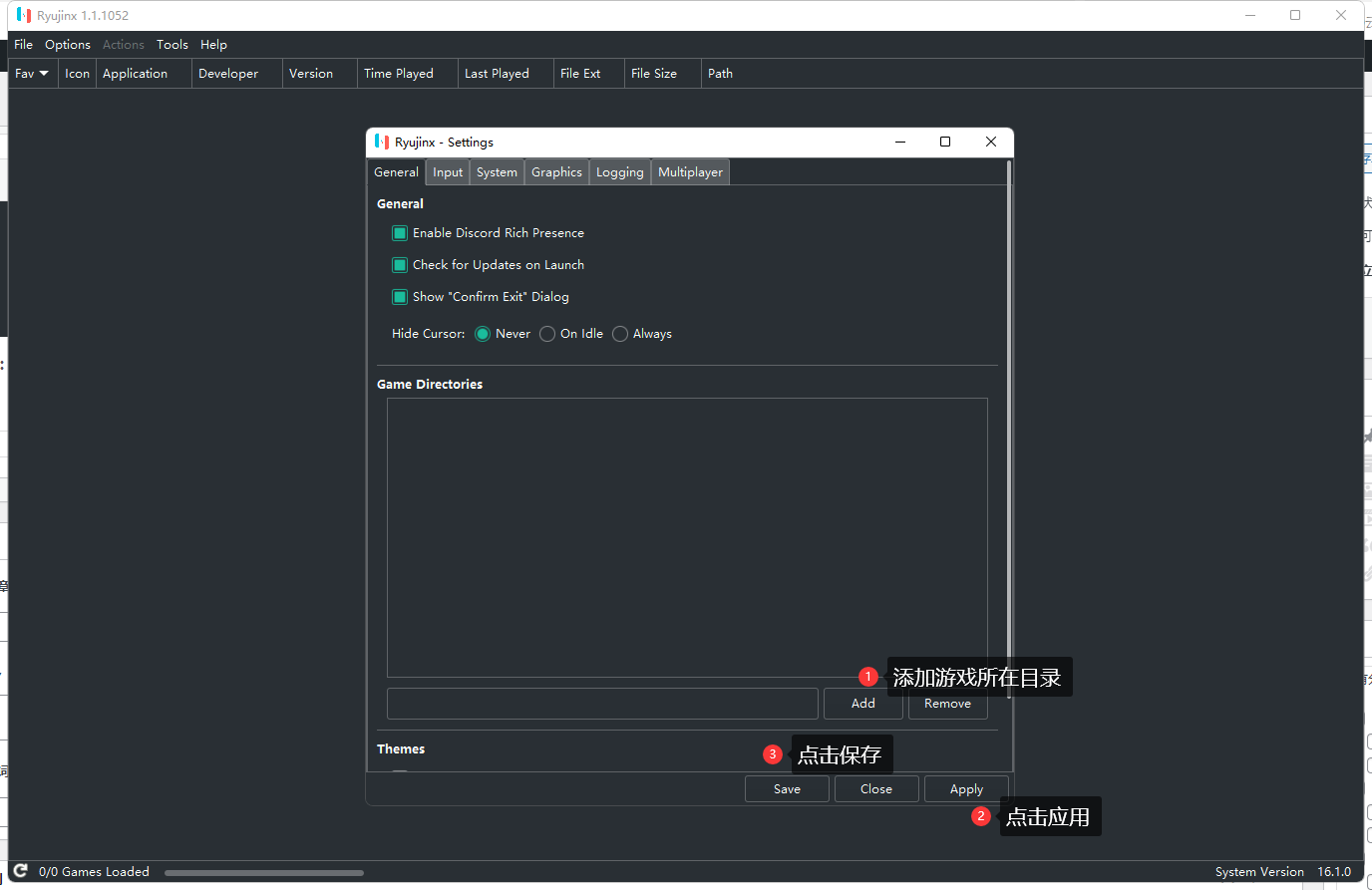1372x890 pixels.
Task: Sort by the Developer column header
Action: point(237,74)
